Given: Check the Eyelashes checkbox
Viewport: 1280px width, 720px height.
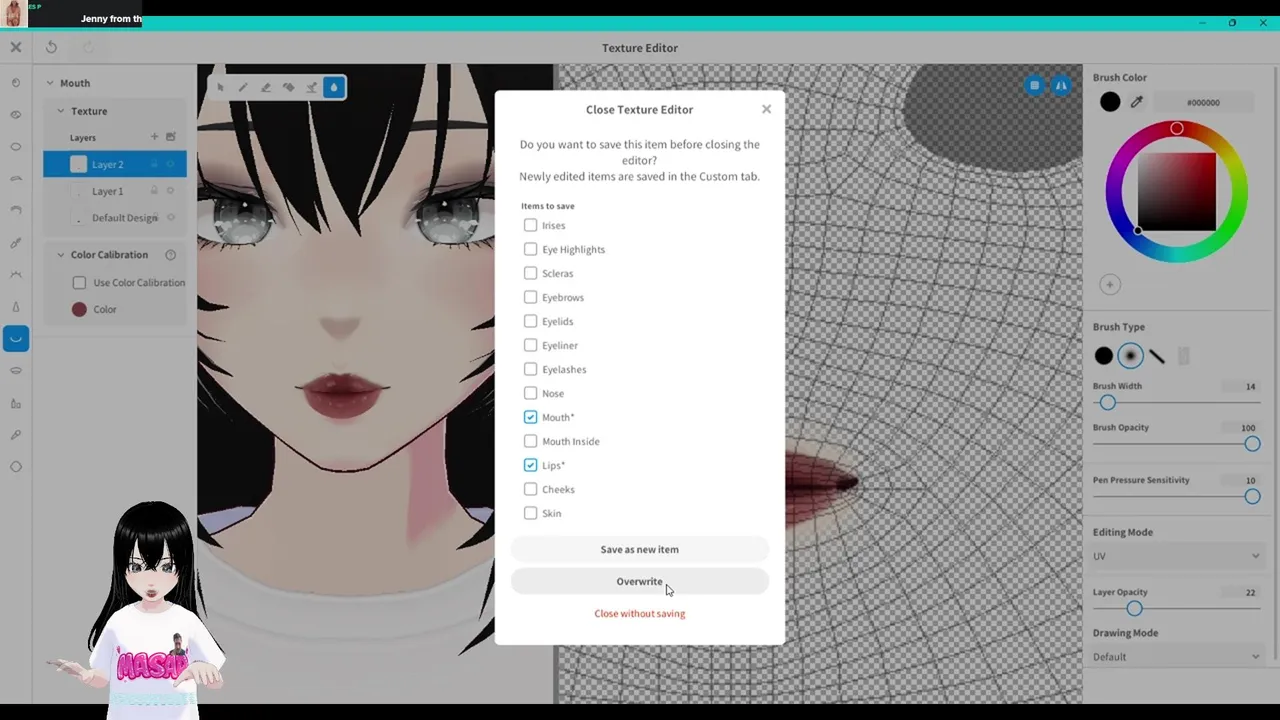Looking at the screenshot, I should coord(530,369).
